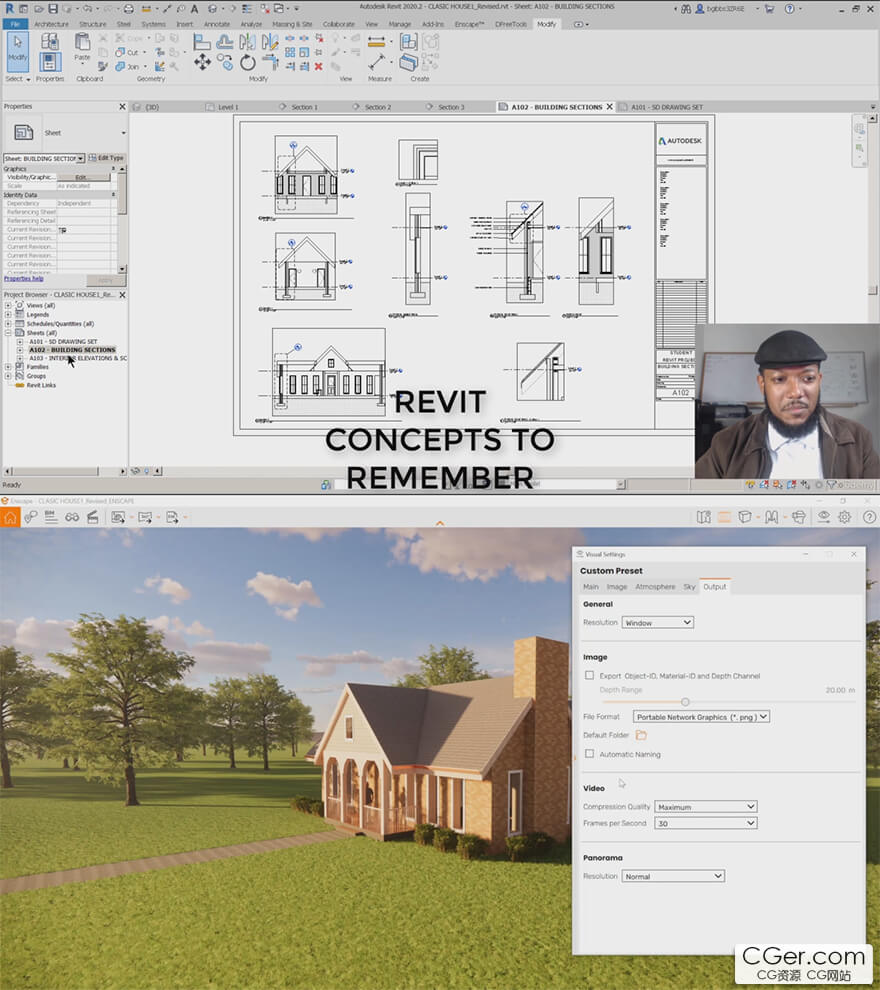
Task: Click the Enscape home icon
Action: 10,518
